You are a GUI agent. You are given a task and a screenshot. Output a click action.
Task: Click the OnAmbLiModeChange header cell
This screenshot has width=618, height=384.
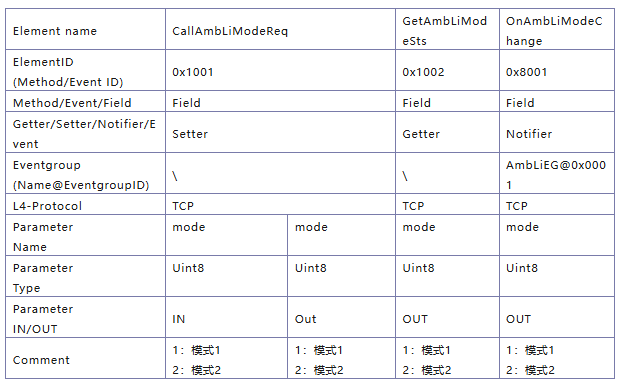557,30
